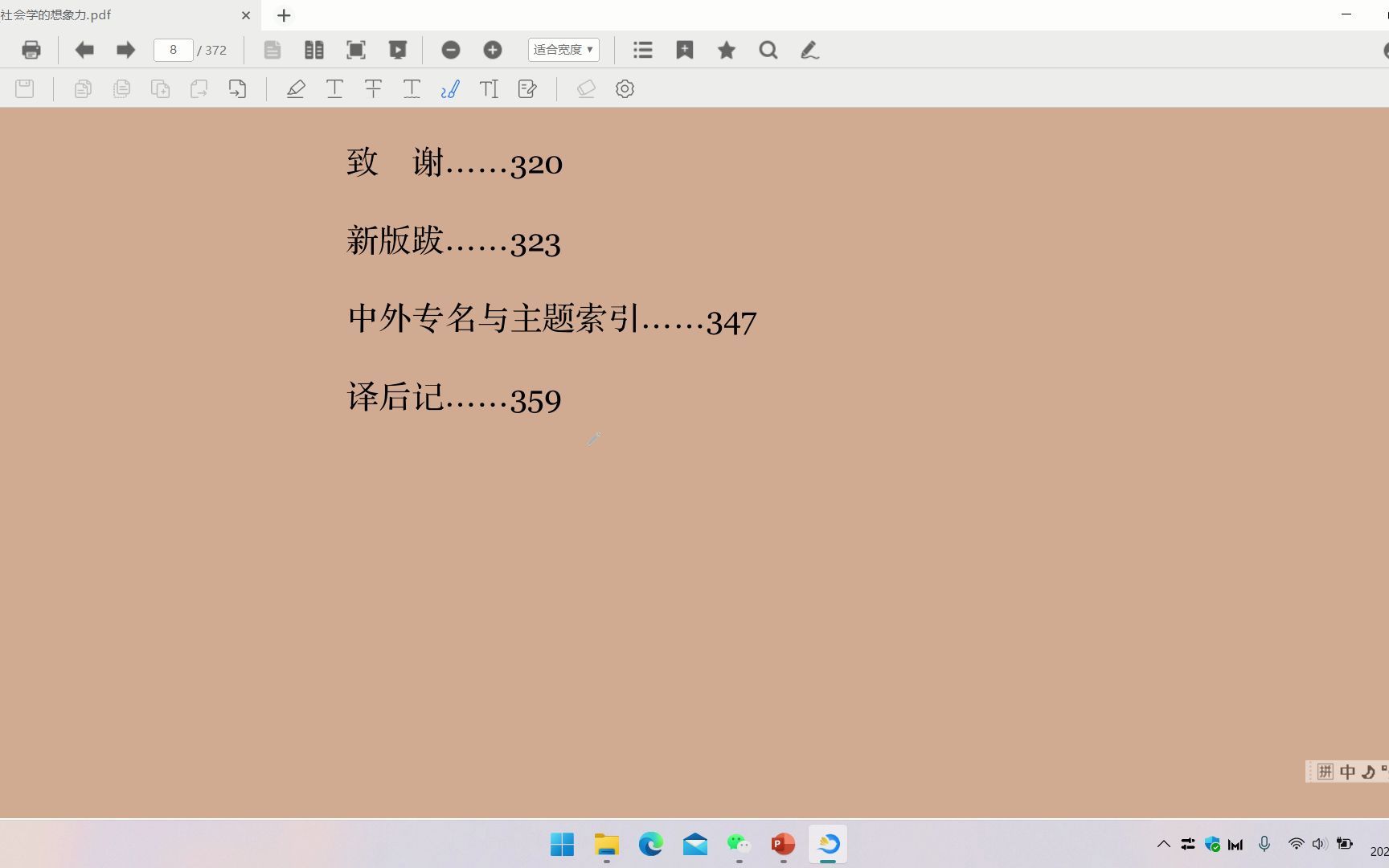The image size is (1389, 868).
Task: Open the 适合宽度 zoom dropdown
Action: [x=563, y=50]
